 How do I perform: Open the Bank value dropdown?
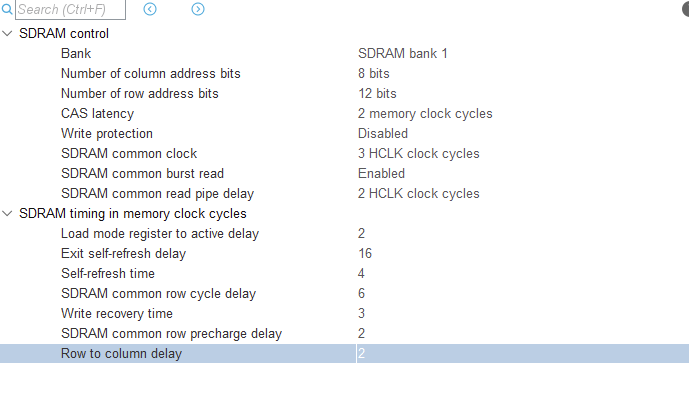point(403,53)
